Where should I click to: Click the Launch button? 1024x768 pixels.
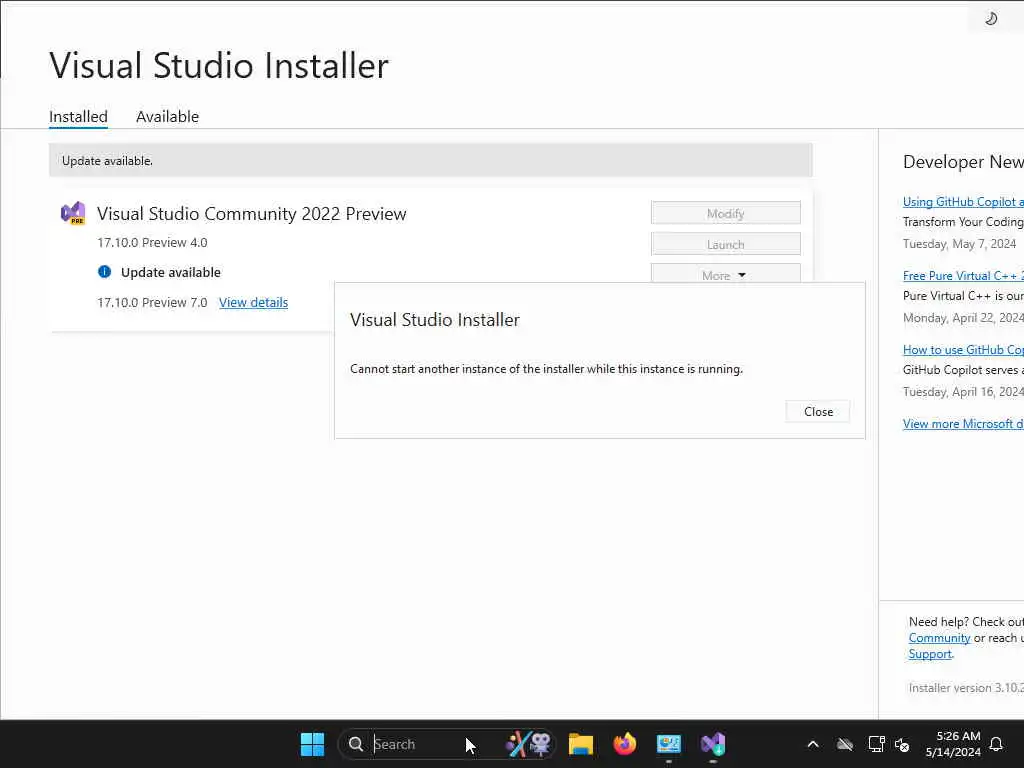coord(726,244)
